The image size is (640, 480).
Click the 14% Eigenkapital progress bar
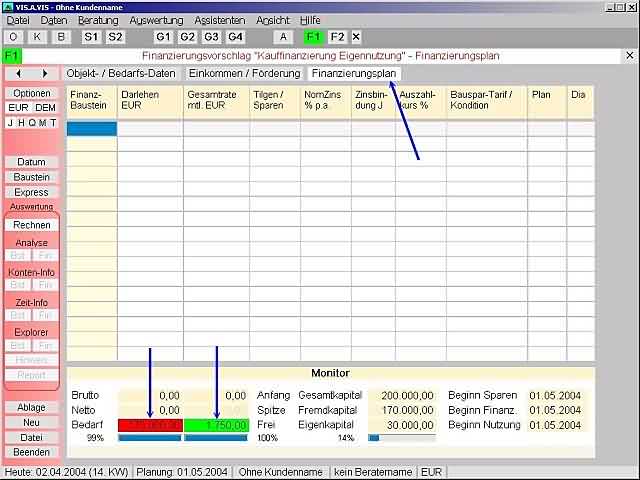click(x=402, y=438)
